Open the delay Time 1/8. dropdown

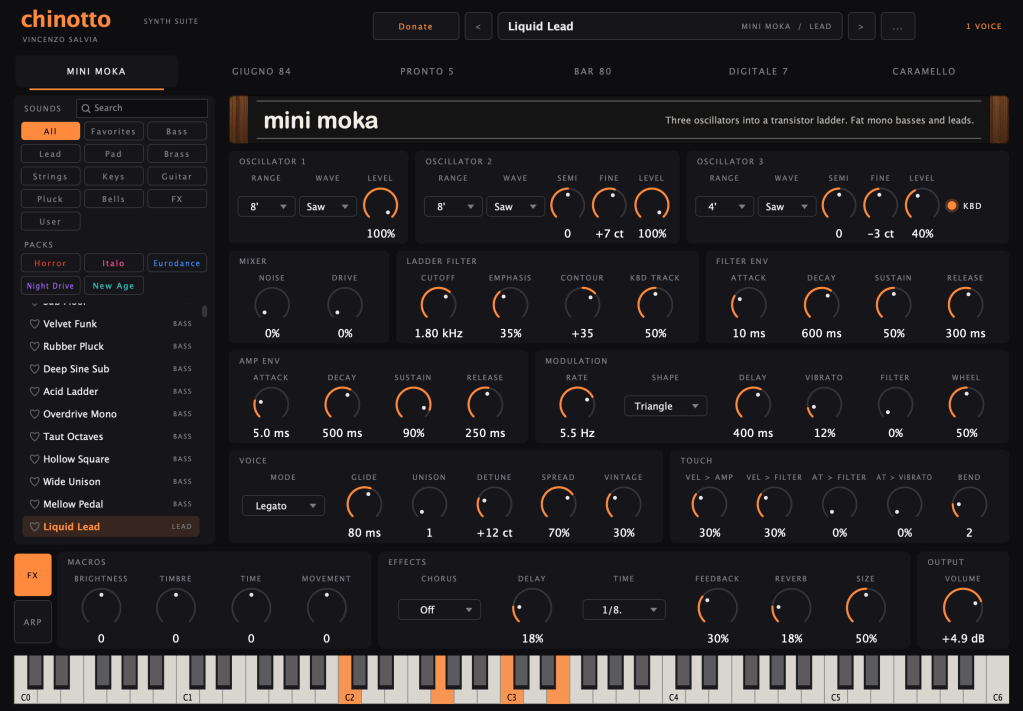click(x=624, y=609)
